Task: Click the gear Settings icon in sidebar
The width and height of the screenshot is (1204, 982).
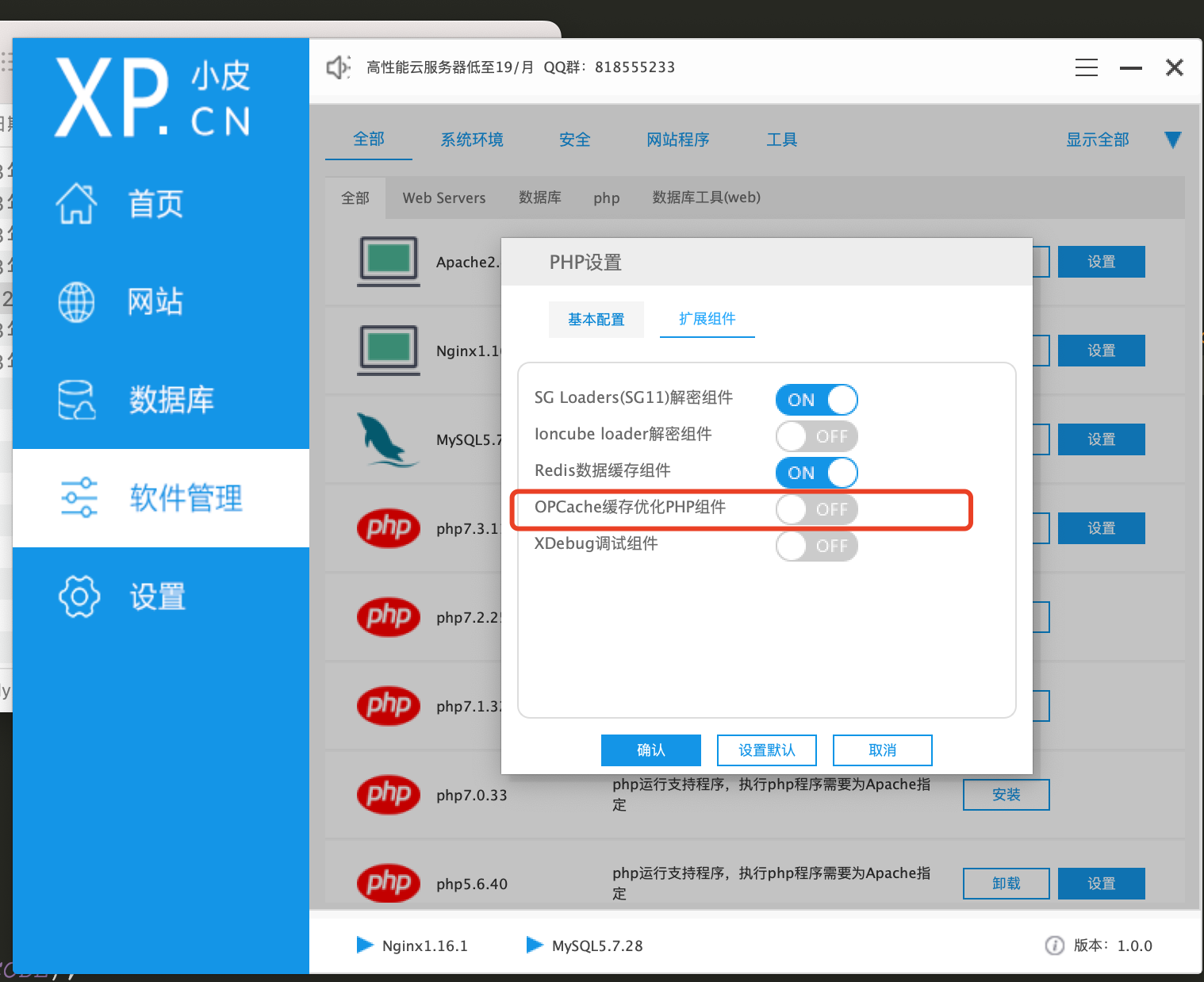Action: 79,596
